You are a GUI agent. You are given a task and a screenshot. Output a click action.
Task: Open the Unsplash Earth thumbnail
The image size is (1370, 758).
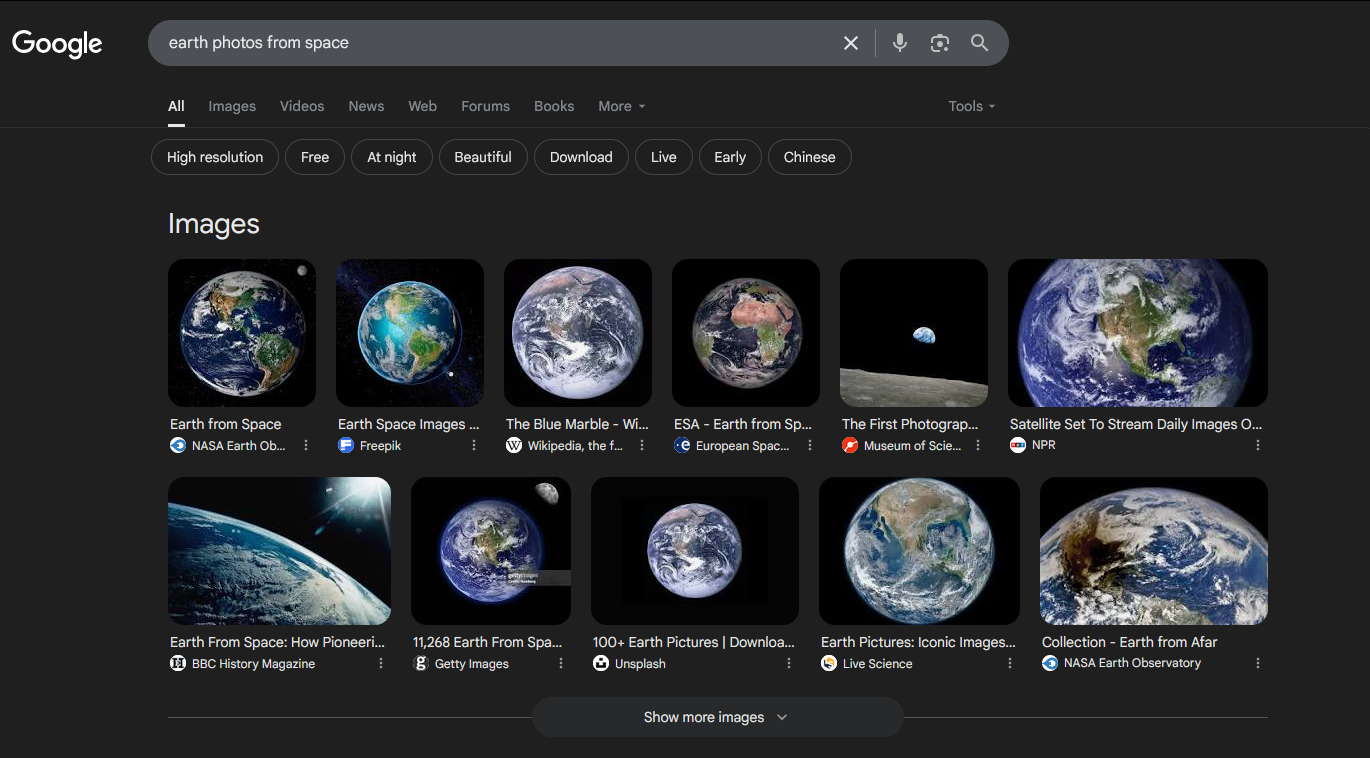click(x=695, y=551)
